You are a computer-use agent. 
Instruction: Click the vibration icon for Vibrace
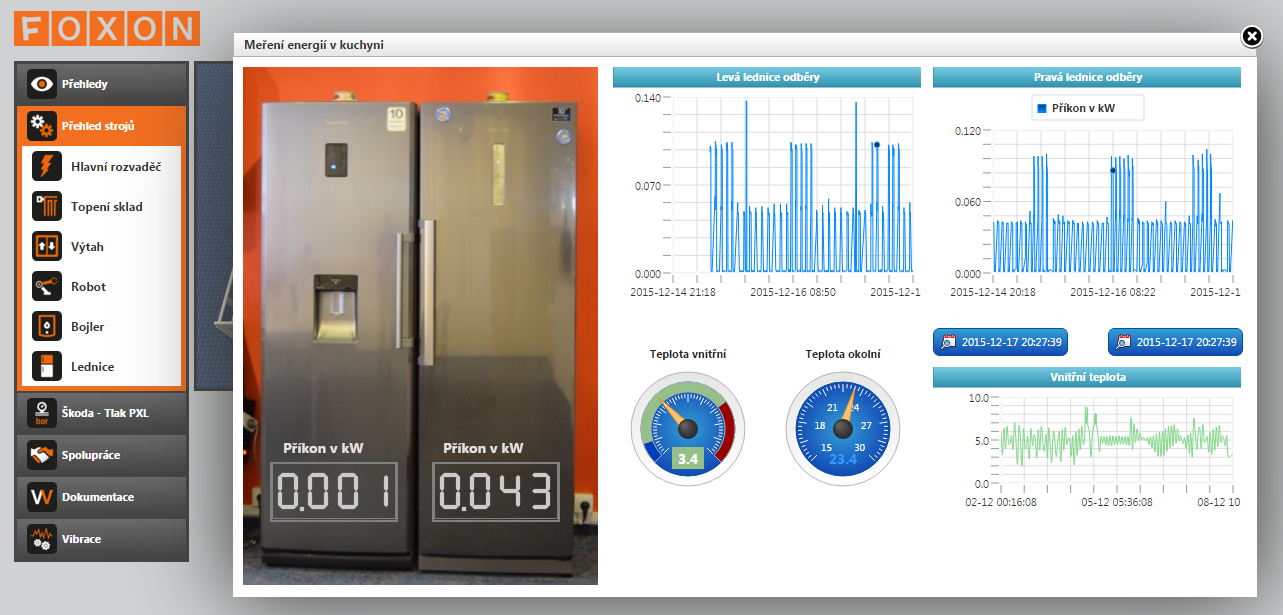coord(41,539)
